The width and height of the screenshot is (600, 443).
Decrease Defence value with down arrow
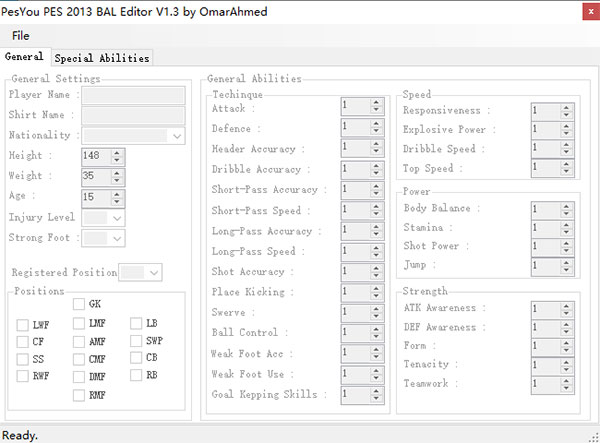376,130
